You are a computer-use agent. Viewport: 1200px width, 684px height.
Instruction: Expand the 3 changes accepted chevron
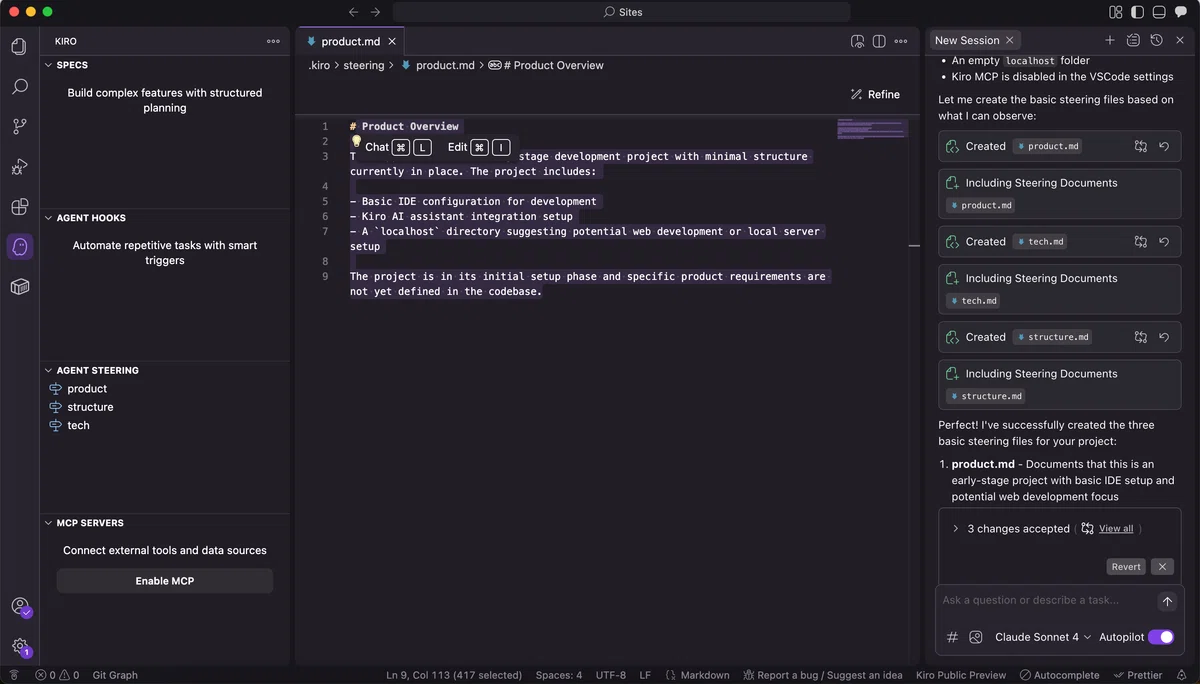[956, 529]
